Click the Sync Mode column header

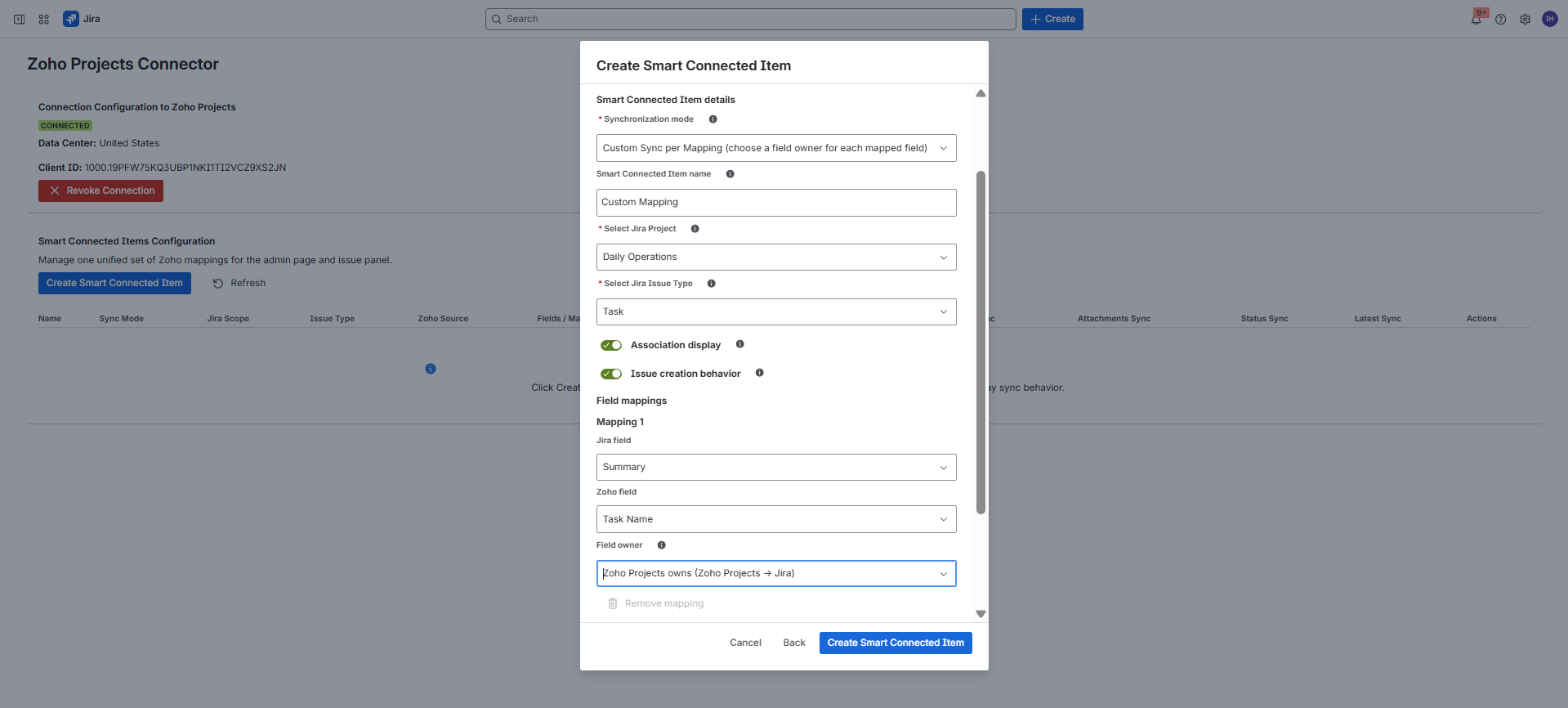click(x=121, y=319)
